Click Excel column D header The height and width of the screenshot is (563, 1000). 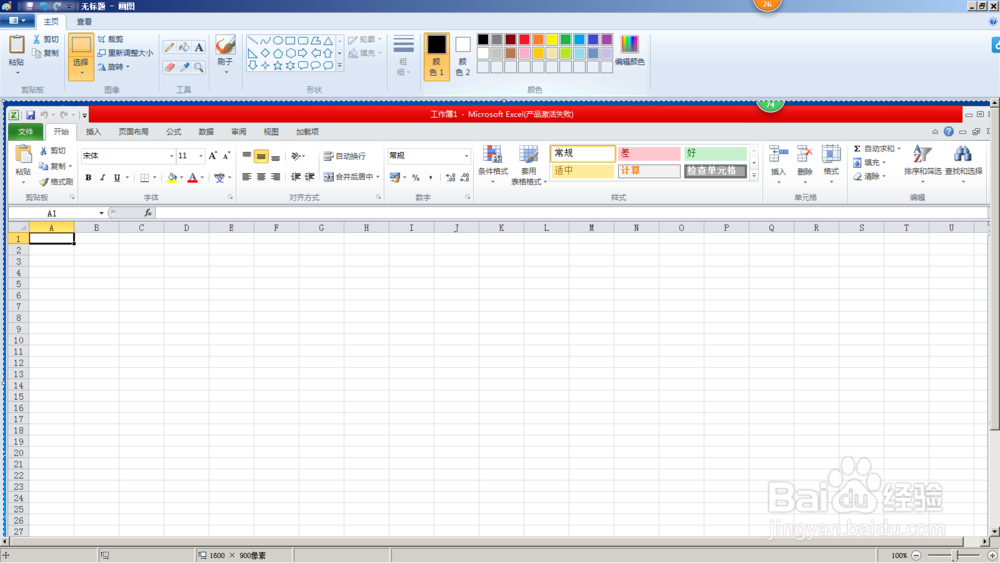[x=186, y=228]
